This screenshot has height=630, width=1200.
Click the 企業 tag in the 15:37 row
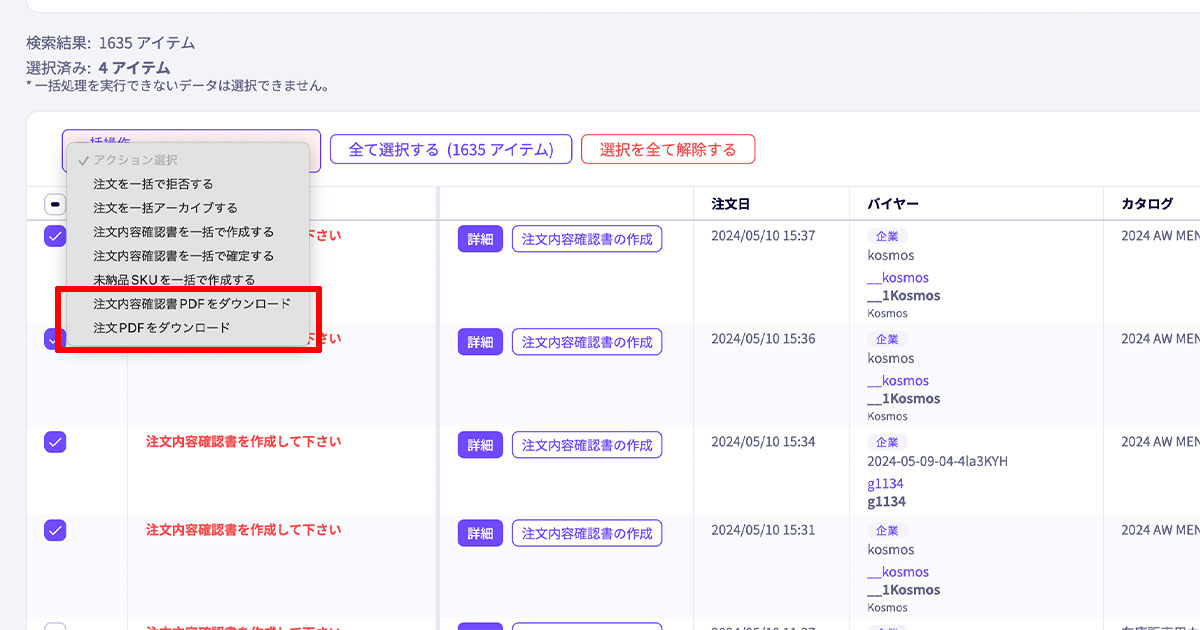[887, 236]
